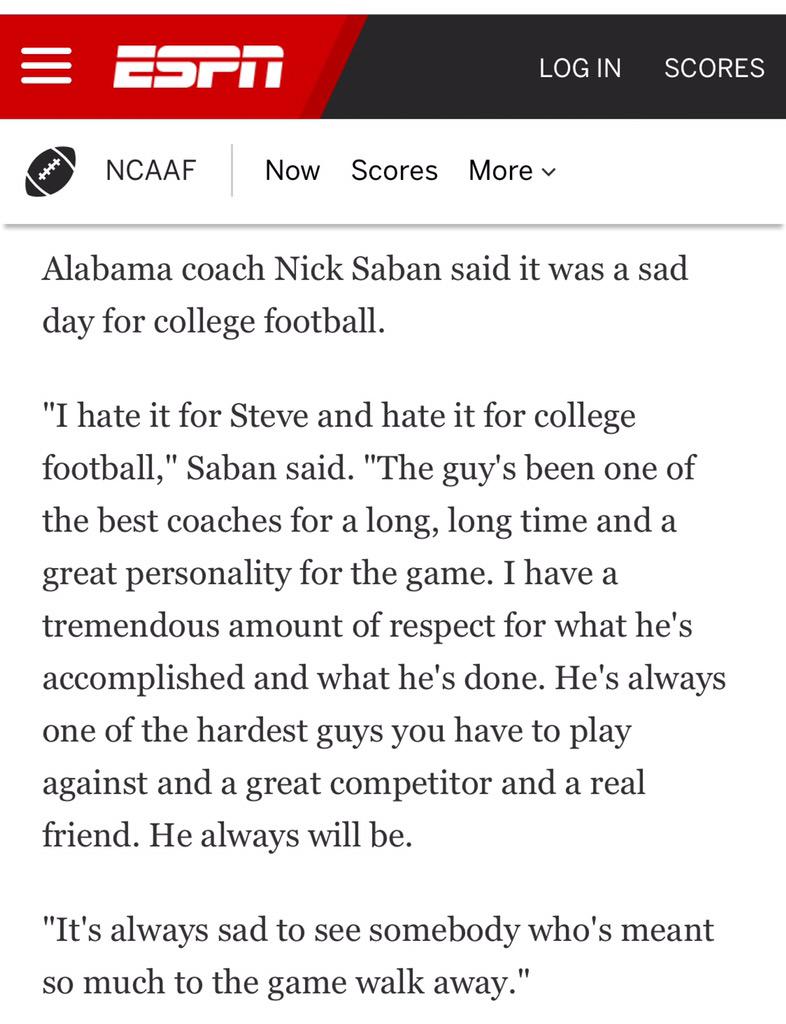Click the line starting "It's always sad to see"
Image resolution: width=786 pixels, height=1024 pixels.
(x=378, y=929)
